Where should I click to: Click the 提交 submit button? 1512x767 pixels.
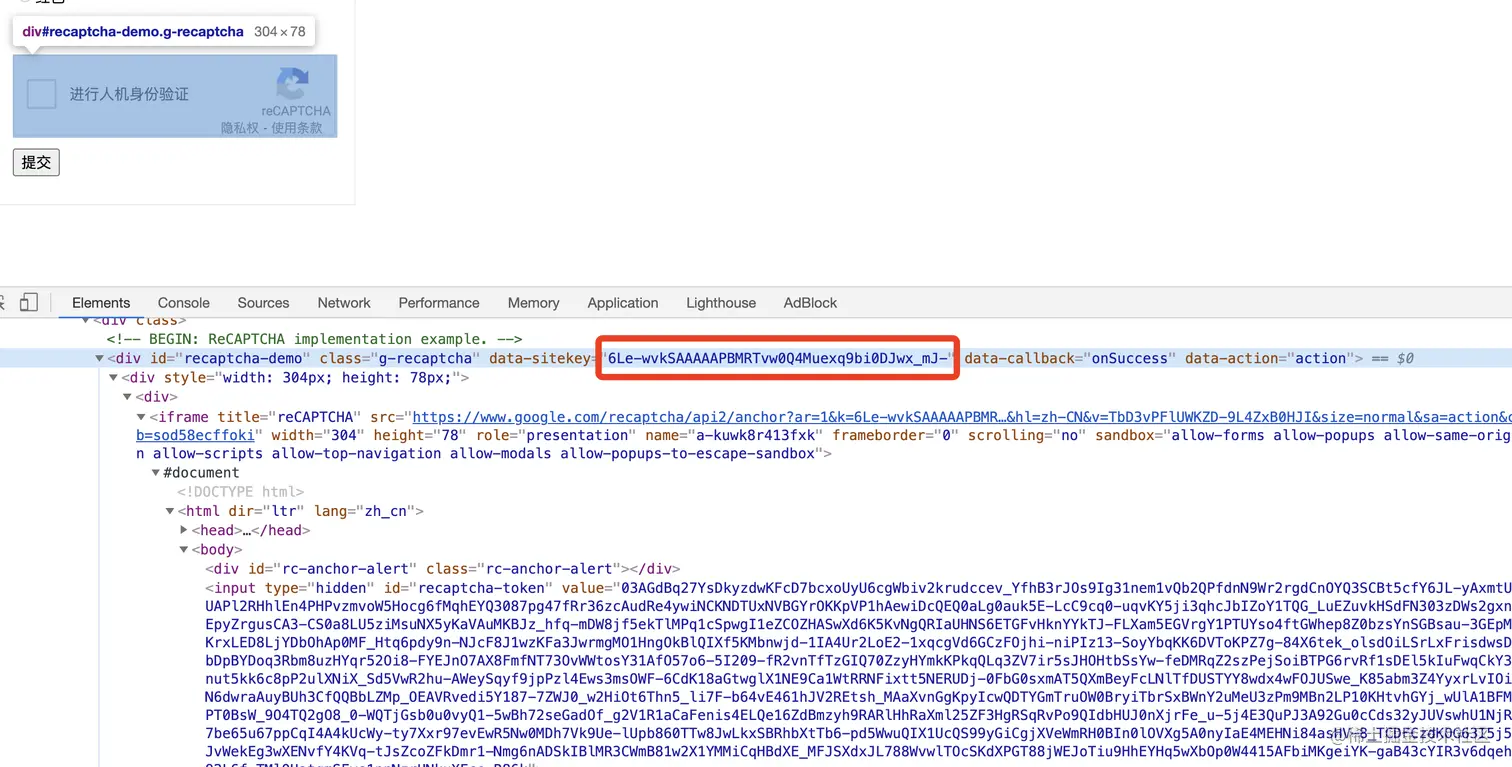coord(36,162)
